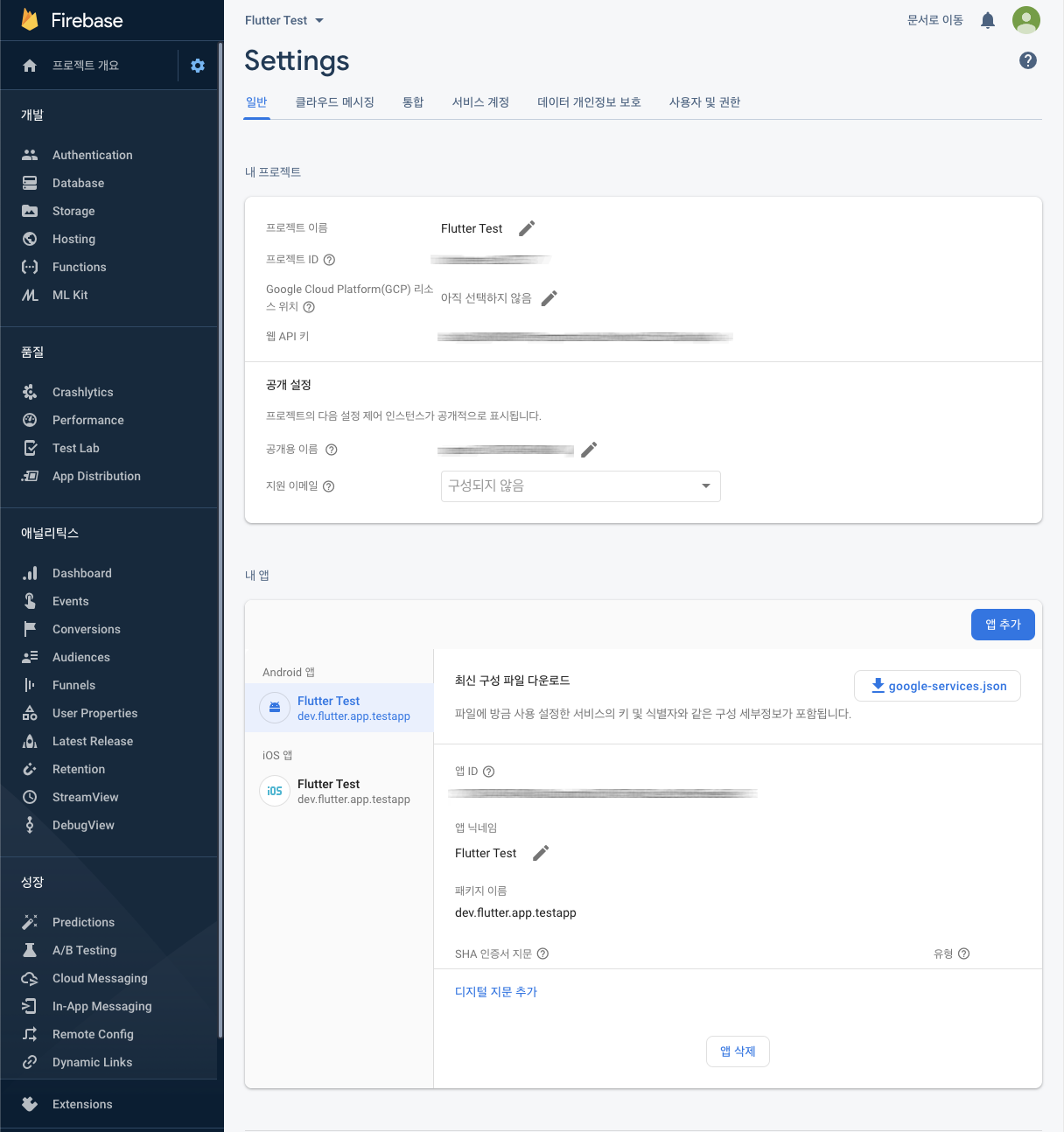The width and height of the screenshot is (1064, 1132).
Task: Open the notifications bell
Action: tap(988, 20)
